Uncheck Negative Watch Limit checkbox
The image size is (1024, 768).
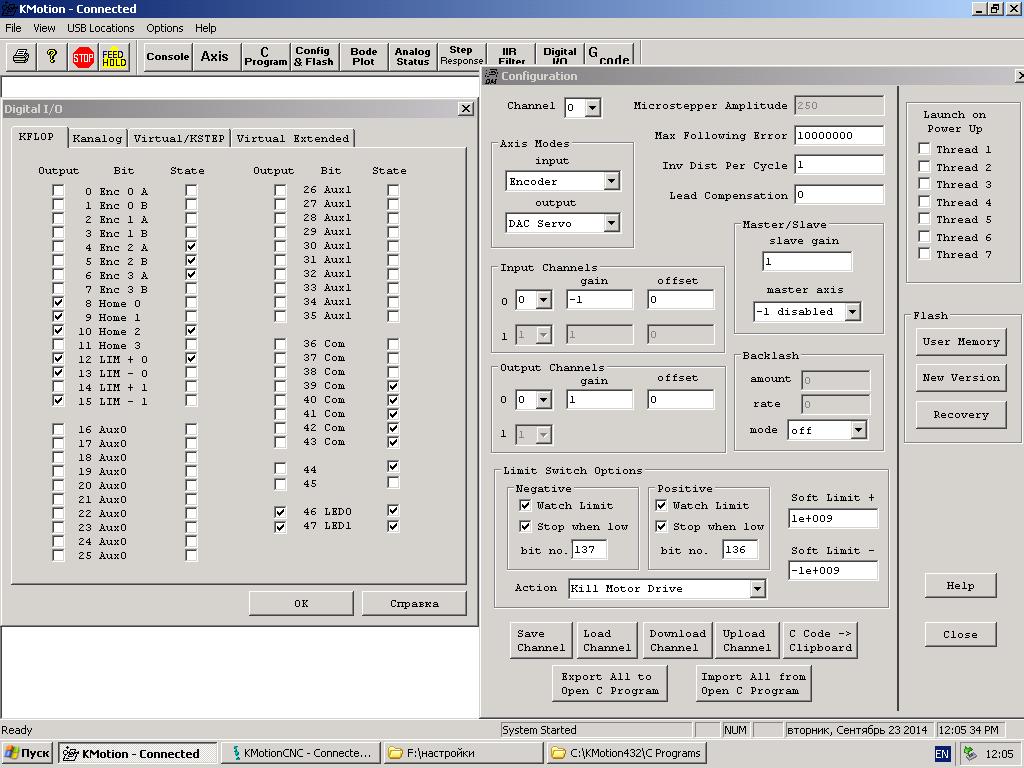pyautogui.click(x=525, y=505)
